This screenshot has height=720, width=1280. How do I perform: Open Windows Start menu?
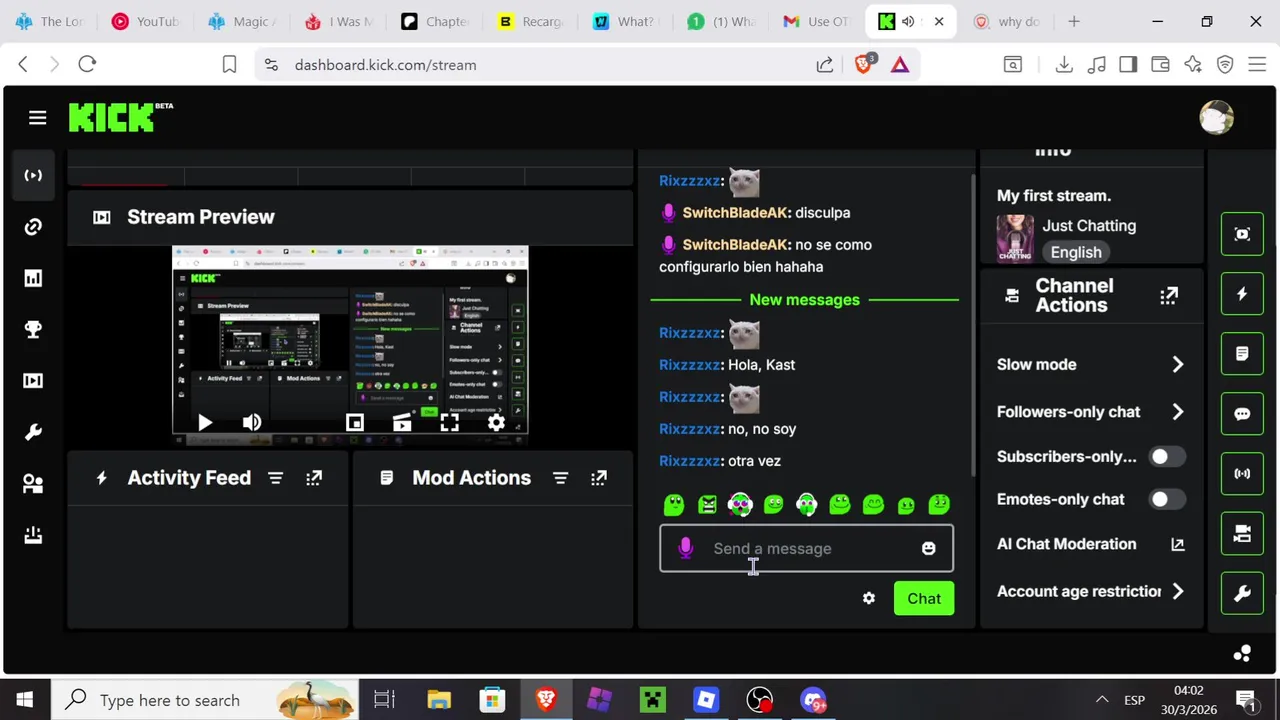[x=25, y=700]
